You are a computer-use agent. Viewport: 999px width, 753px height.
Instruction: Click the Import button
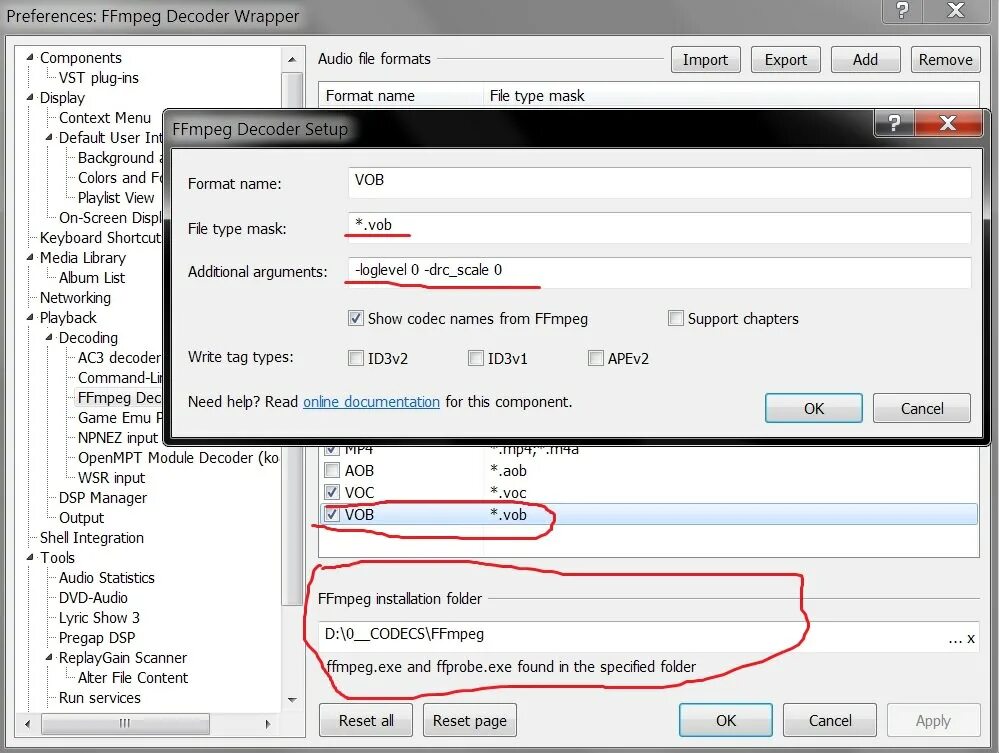tap(705, 60)
